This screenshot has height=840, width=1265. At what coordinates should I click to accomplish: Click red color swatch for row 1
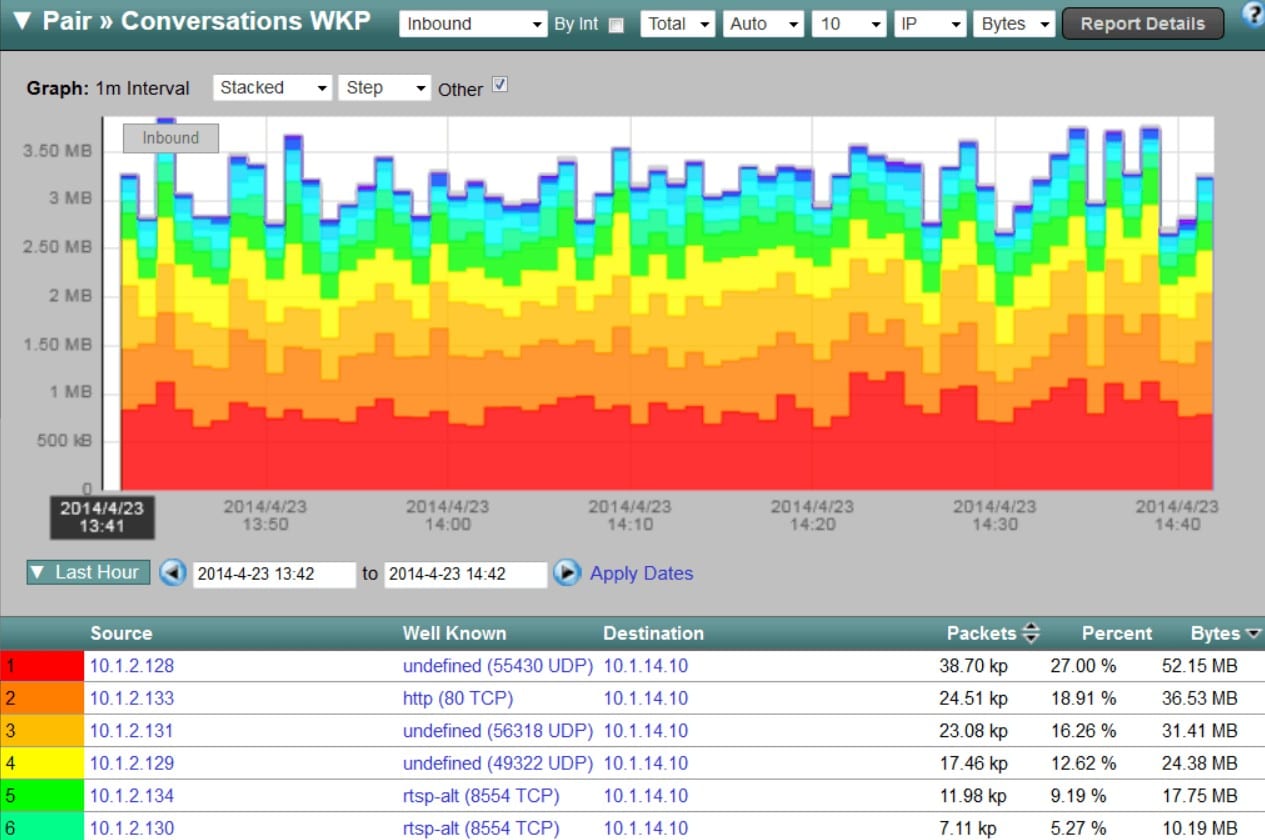(x=42, y=666)
